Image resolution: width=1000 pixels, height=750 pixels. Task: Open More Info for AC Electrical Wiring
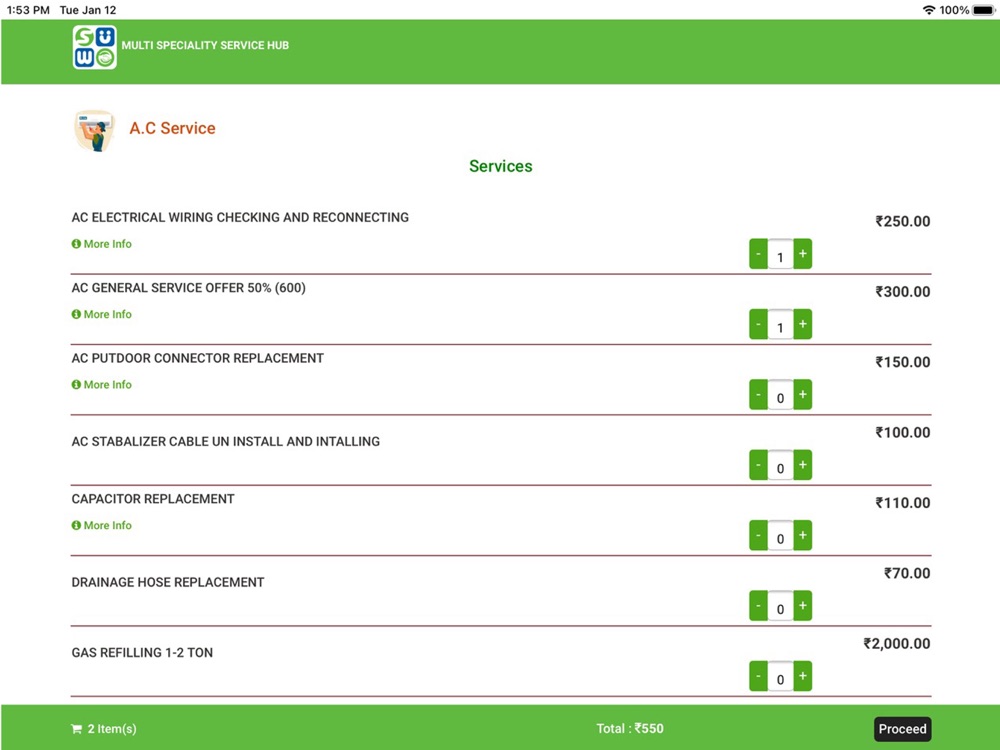click(x=101, y=244)
